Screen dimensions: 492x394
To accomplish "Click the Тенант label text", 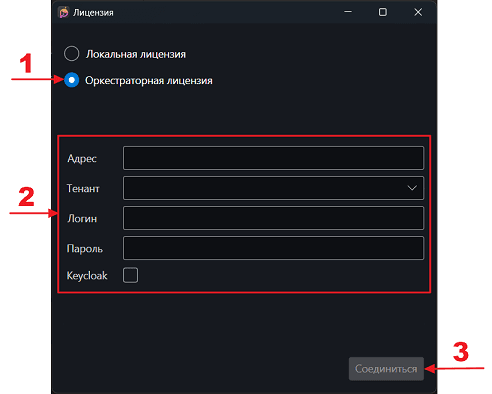I will coord(83,189).
